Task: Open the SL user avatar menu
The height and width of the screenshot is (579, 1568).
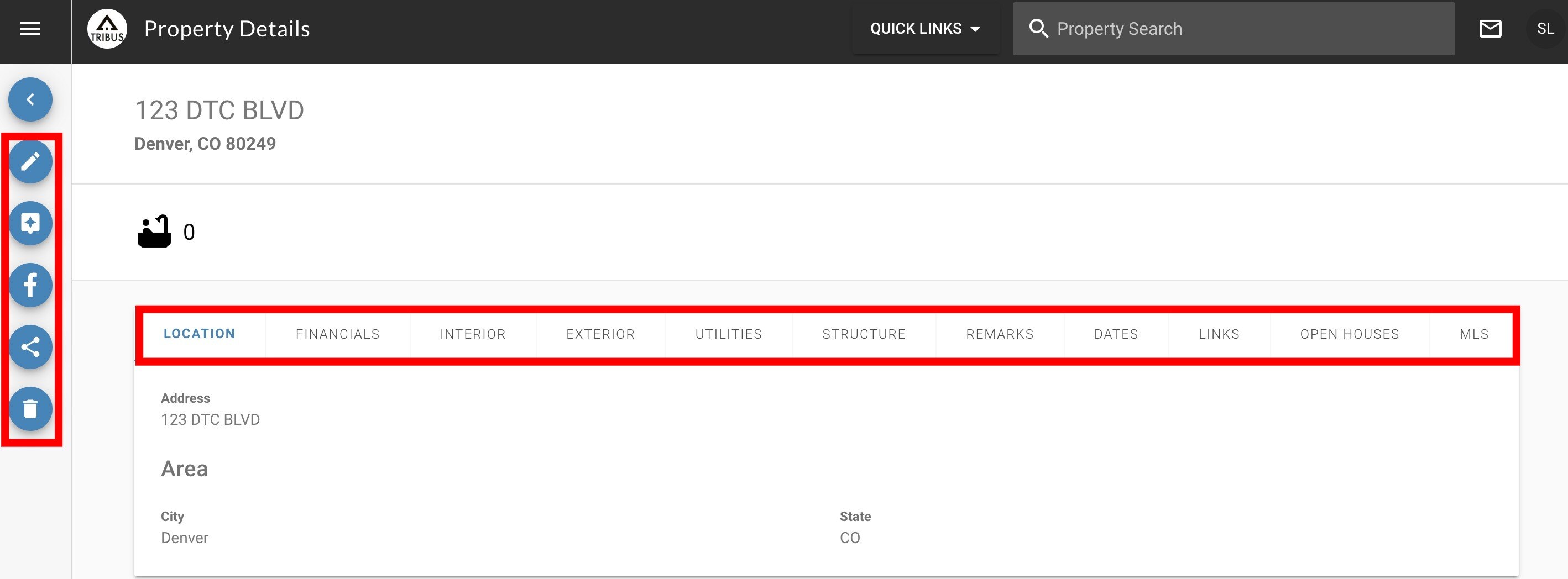Action: point(1545,29)
